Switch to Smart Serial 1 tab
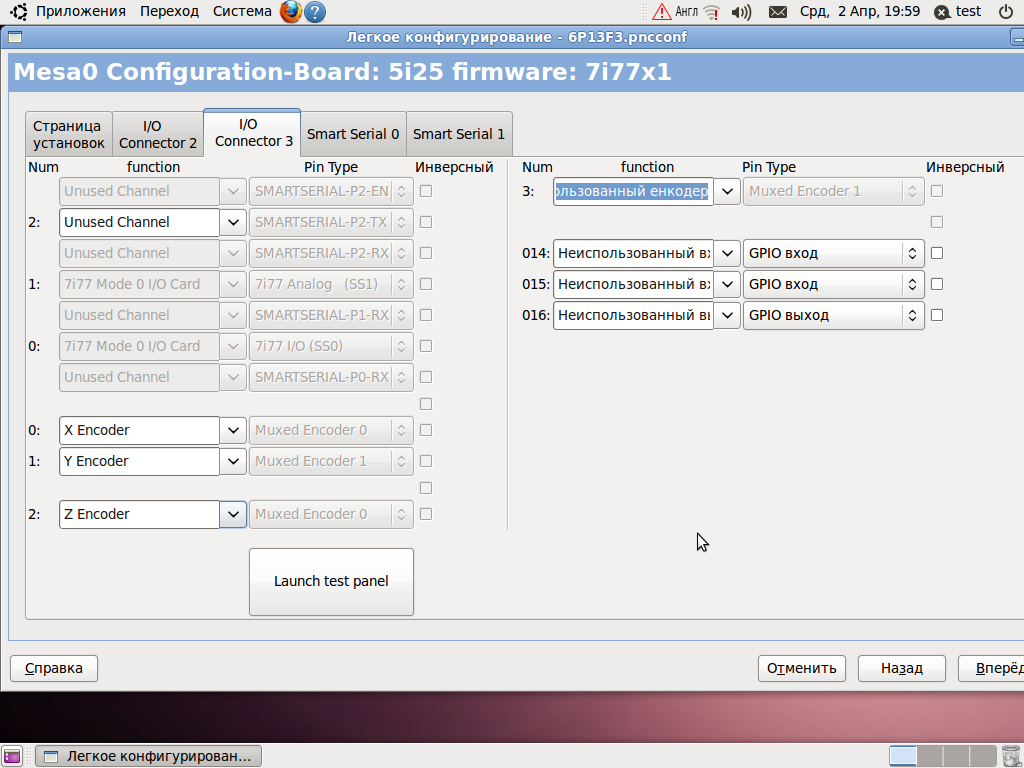 459,135
